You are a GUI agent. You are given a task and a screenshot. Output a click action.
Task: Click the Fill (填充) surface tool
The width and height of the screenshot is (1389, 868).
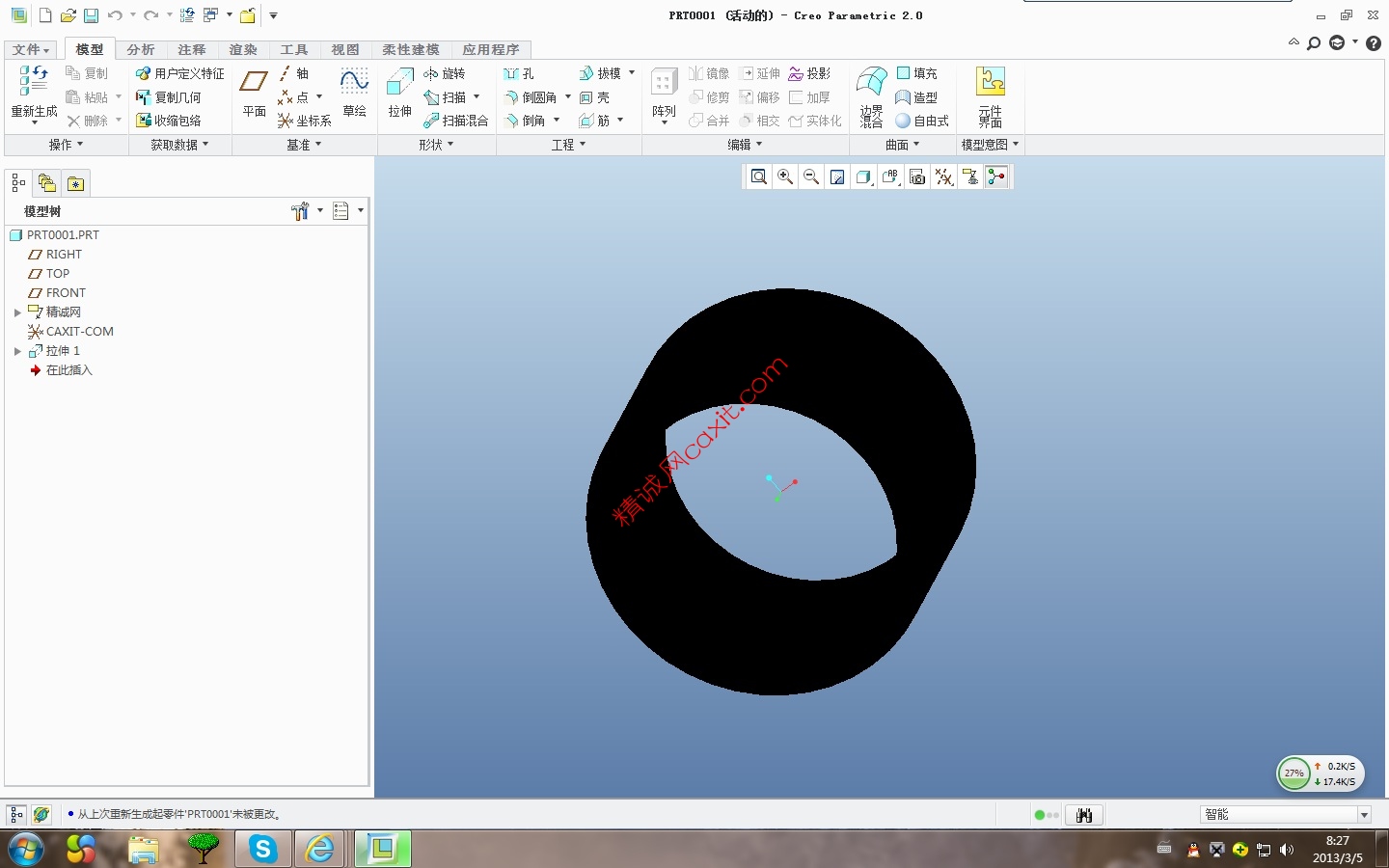(x=916, y=73)
